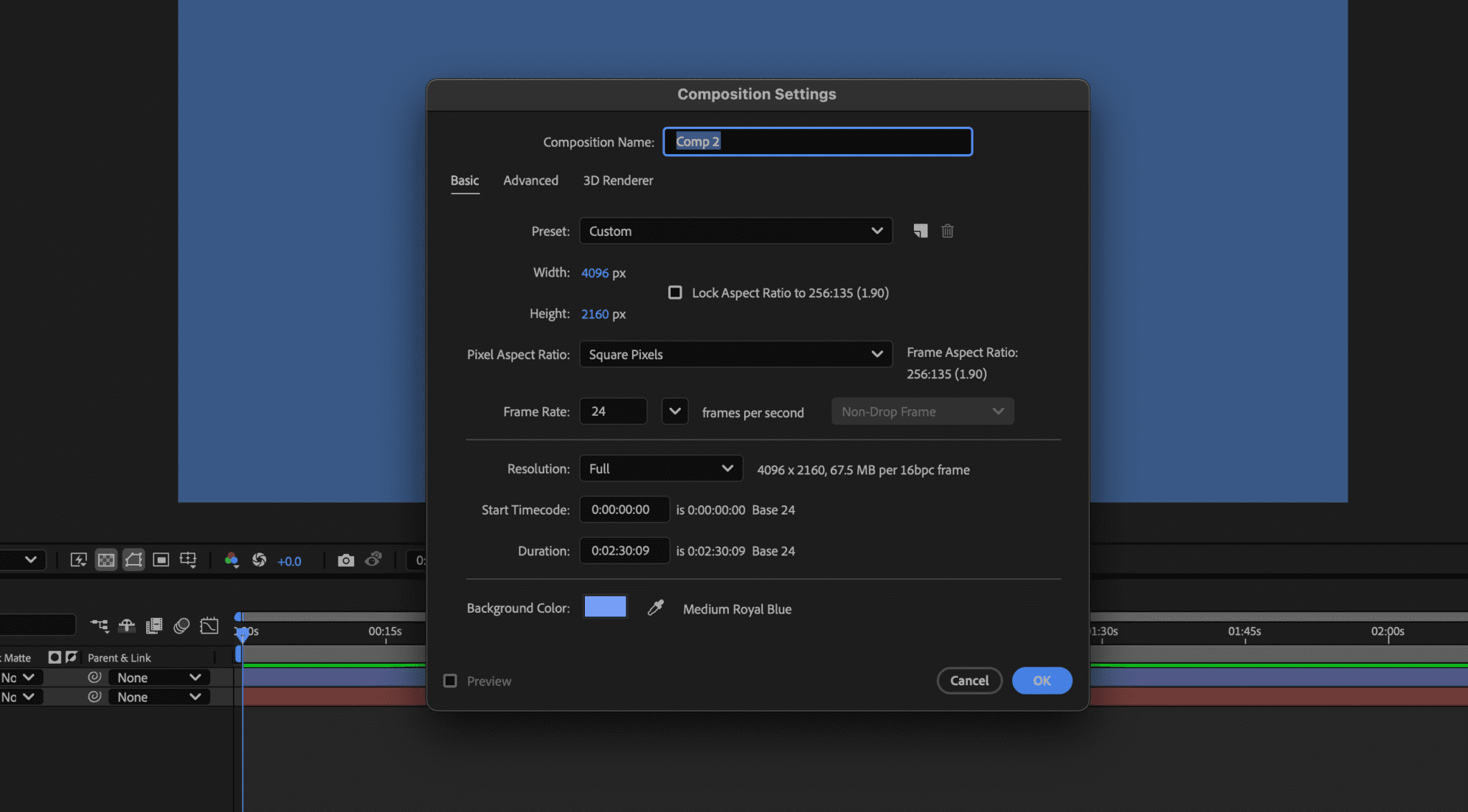The image size is (1468, 812).
Task: Switch to the Advanced tab
Action: [530, 181]
